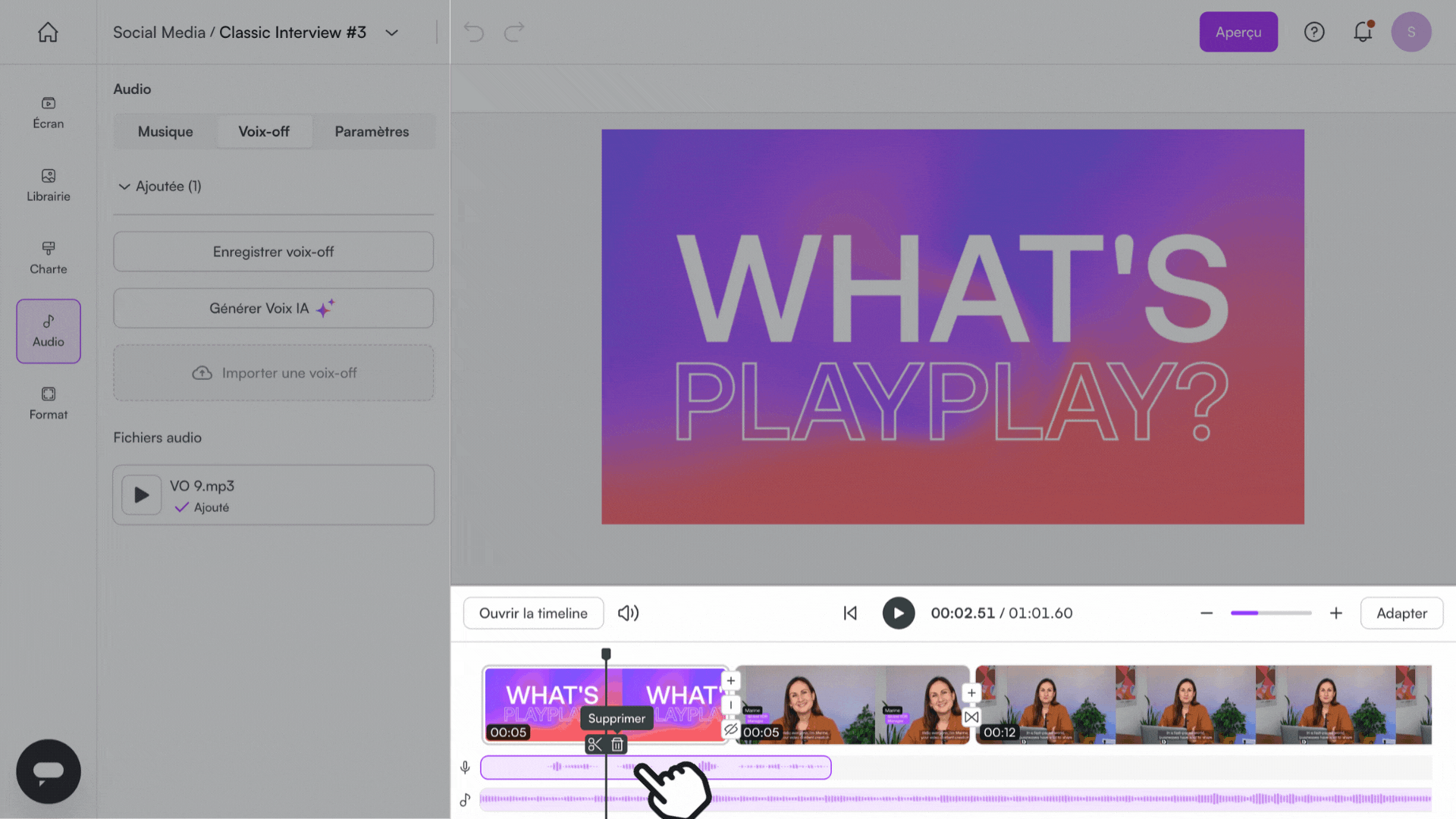Open the help question mark icon
Image resolution: width=1456 pixels, height=819 pixels.
point(1314,32)
